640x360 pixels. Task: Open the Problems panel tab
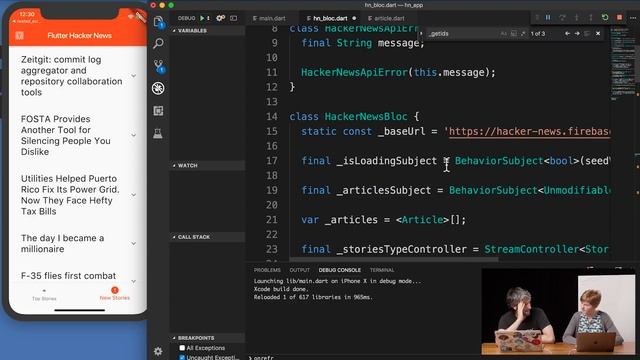click(x=267, y=270)
